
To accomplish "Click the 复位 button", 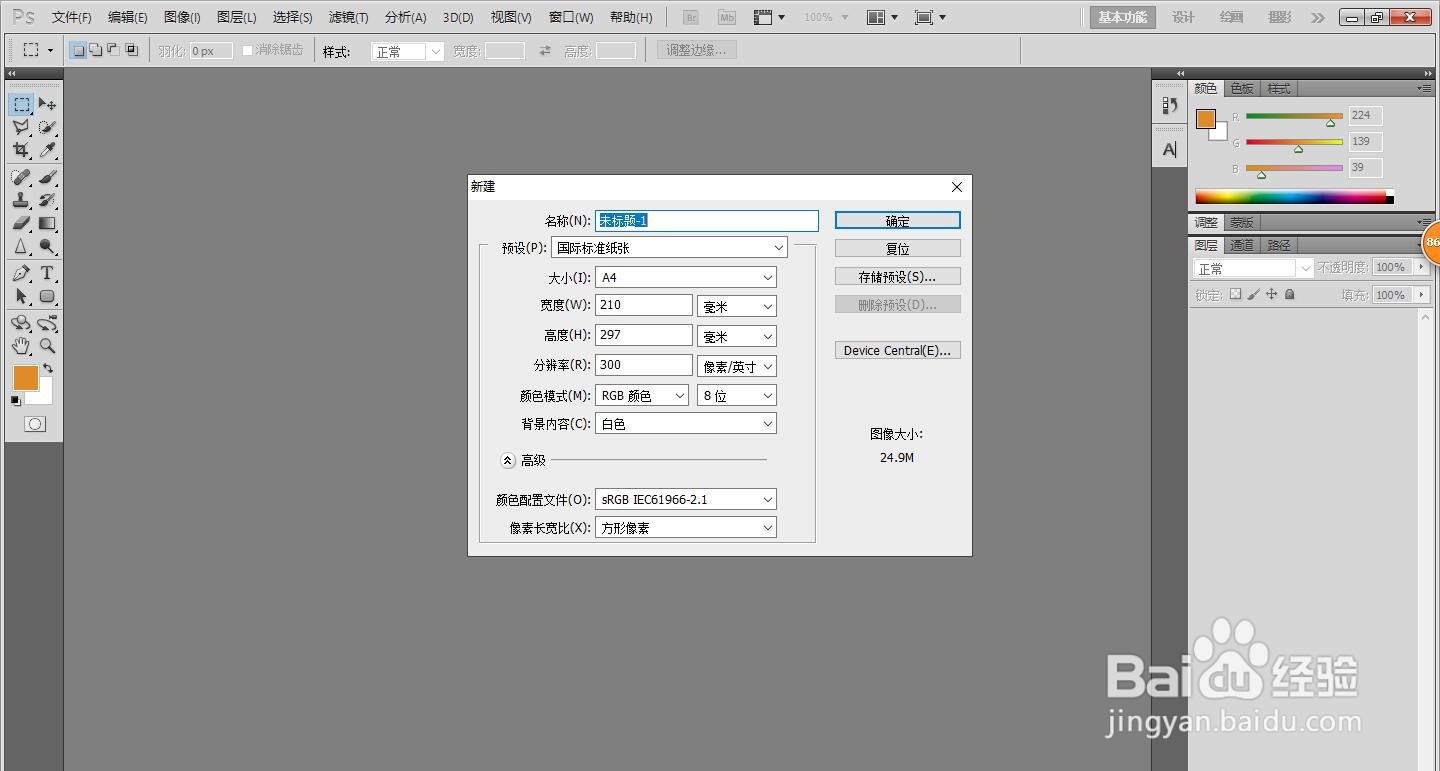I will coord(898,248).
